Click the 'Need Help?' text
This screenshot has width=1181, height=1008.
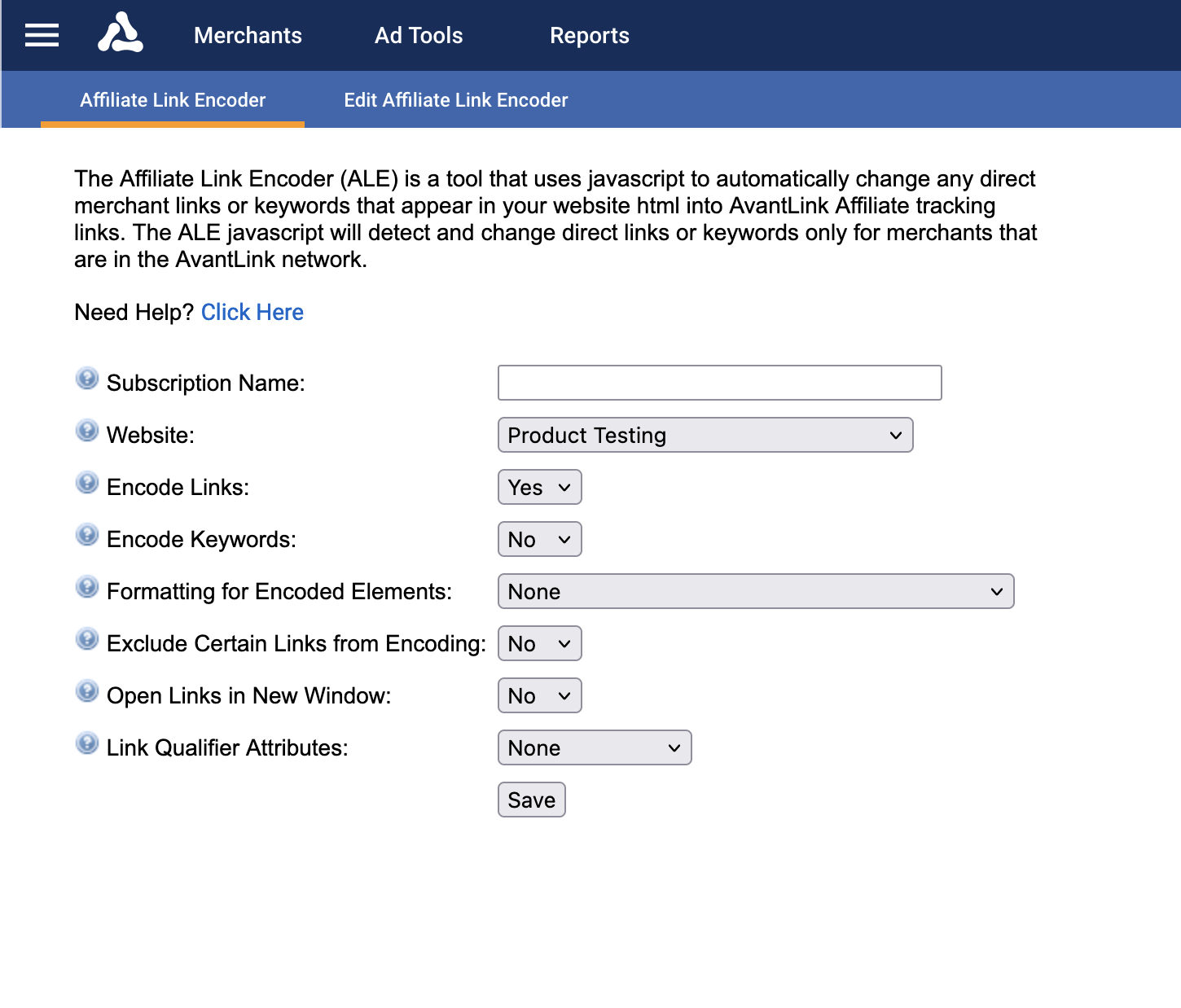(x=134, y=313)
